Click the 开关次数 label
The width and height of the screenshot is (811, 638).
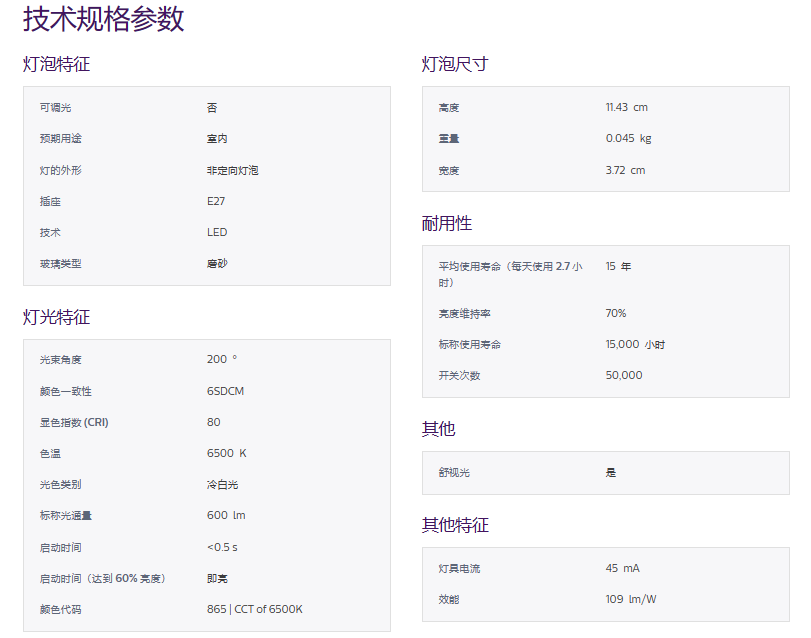pos(459,376)
